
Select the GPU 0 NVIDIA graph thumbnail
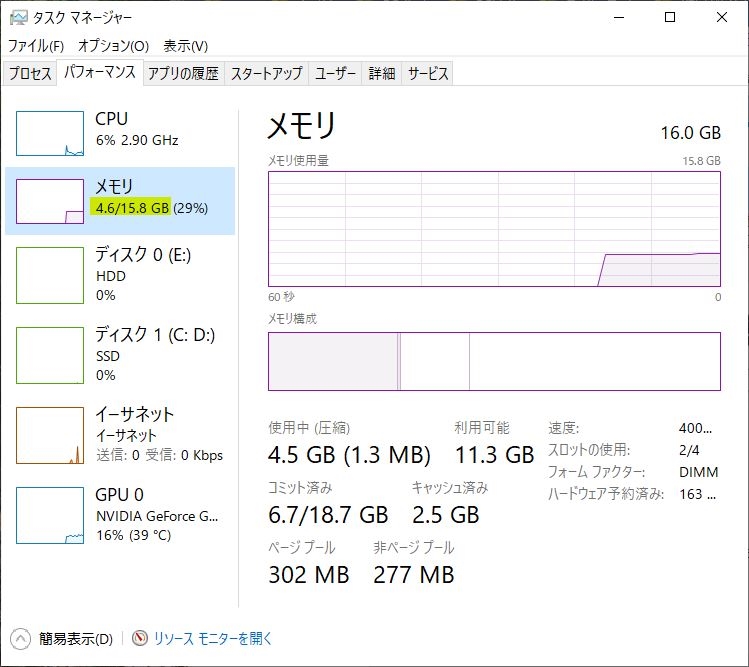click(50, 515)
